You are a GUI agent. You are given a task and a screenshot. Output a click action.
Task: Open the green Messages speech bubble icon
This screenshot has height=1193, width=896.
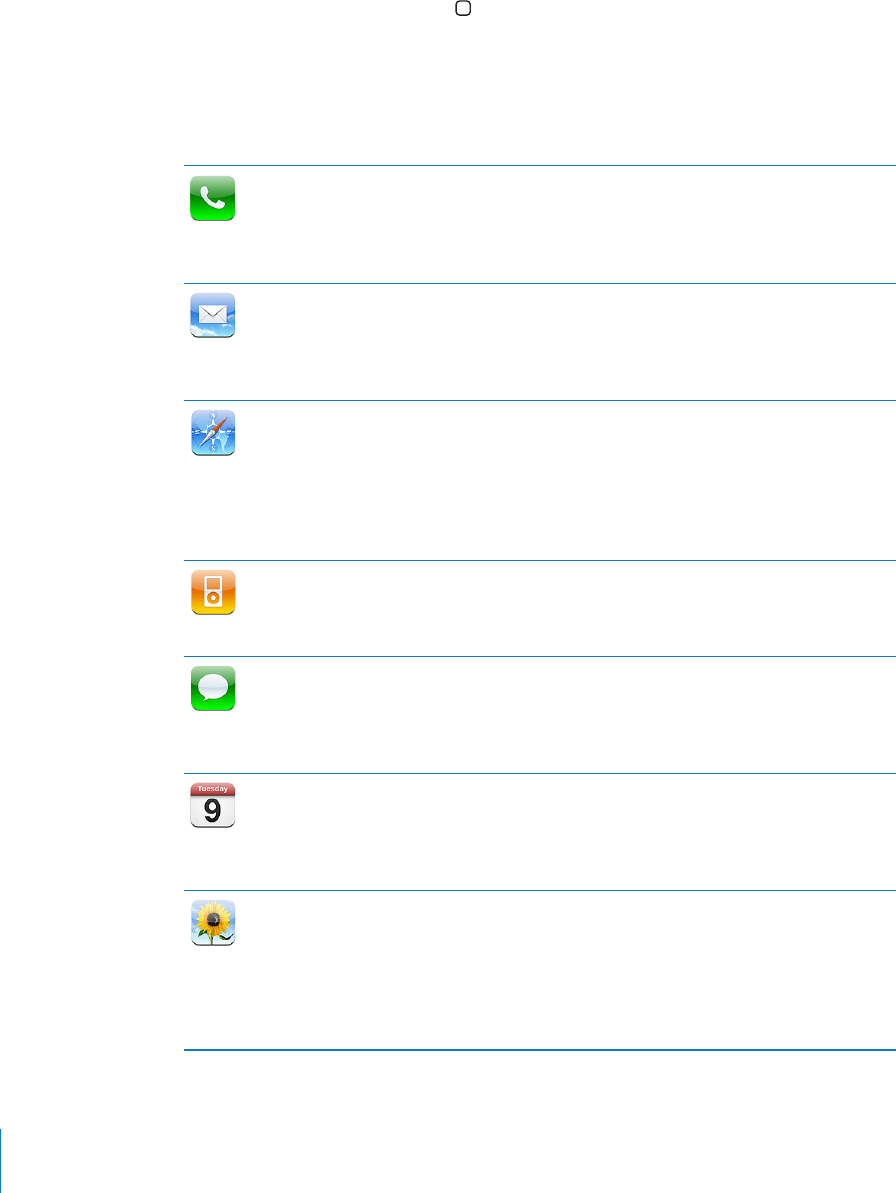(213, 688)
